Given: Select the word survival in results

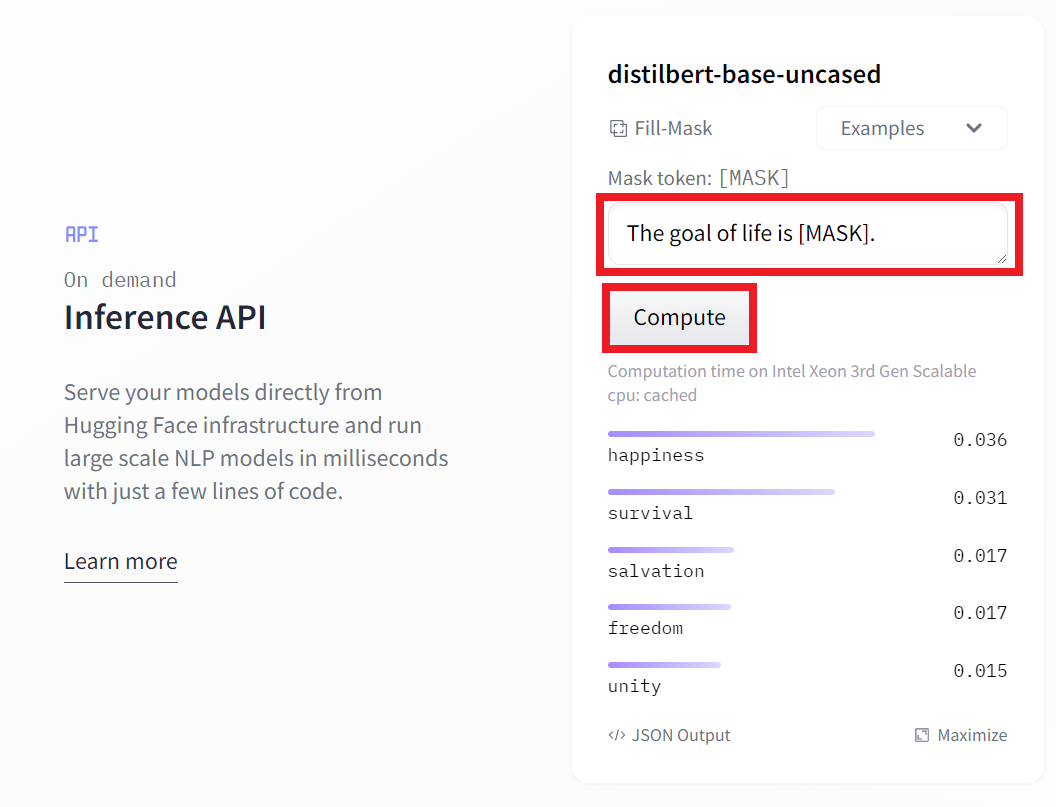Looking at the screenshot, I should coord(650,513).
